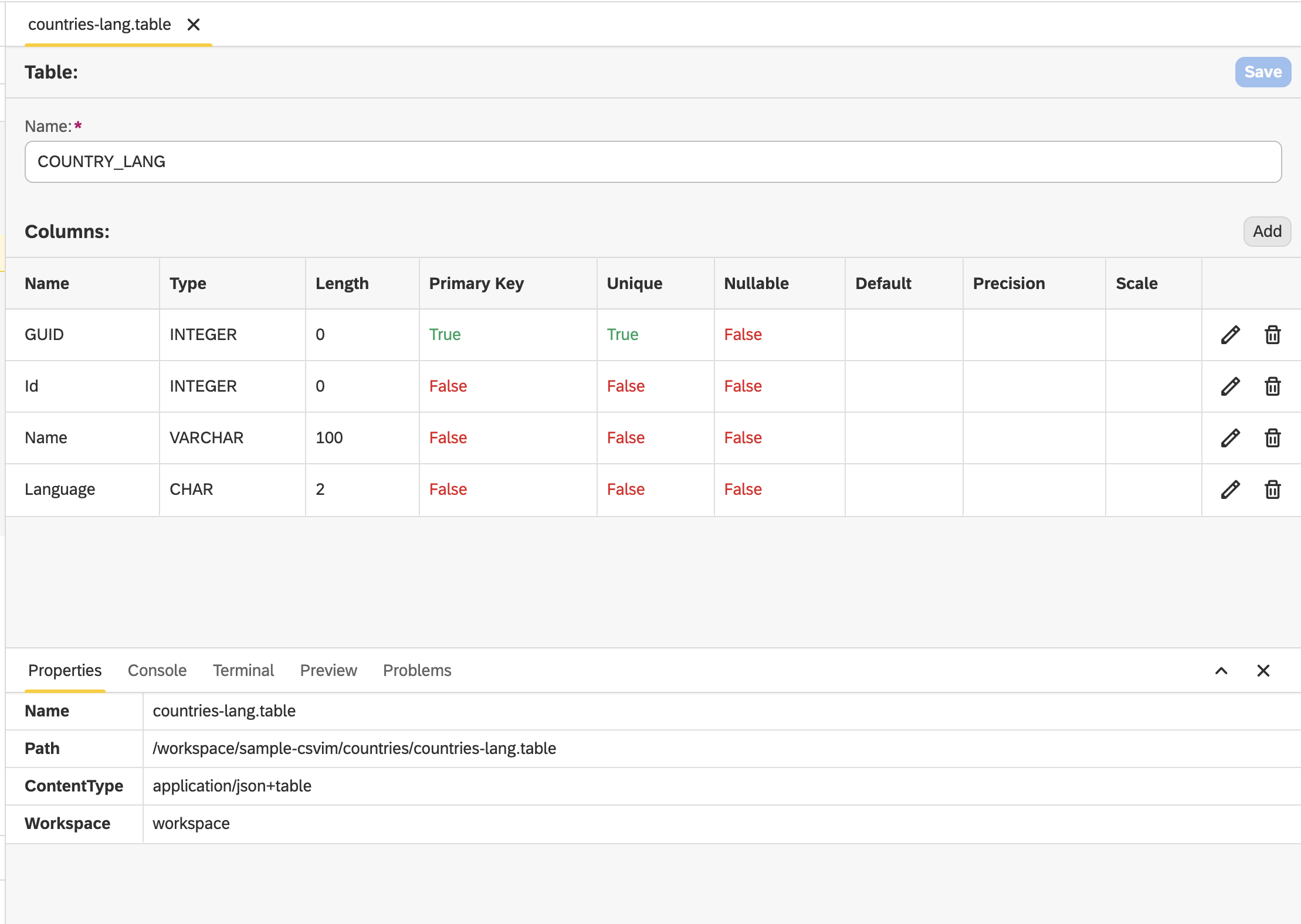This screenshot has width=1301, height=924.
Task: Switch to the Console tab
Action: (x=157, y=670)
